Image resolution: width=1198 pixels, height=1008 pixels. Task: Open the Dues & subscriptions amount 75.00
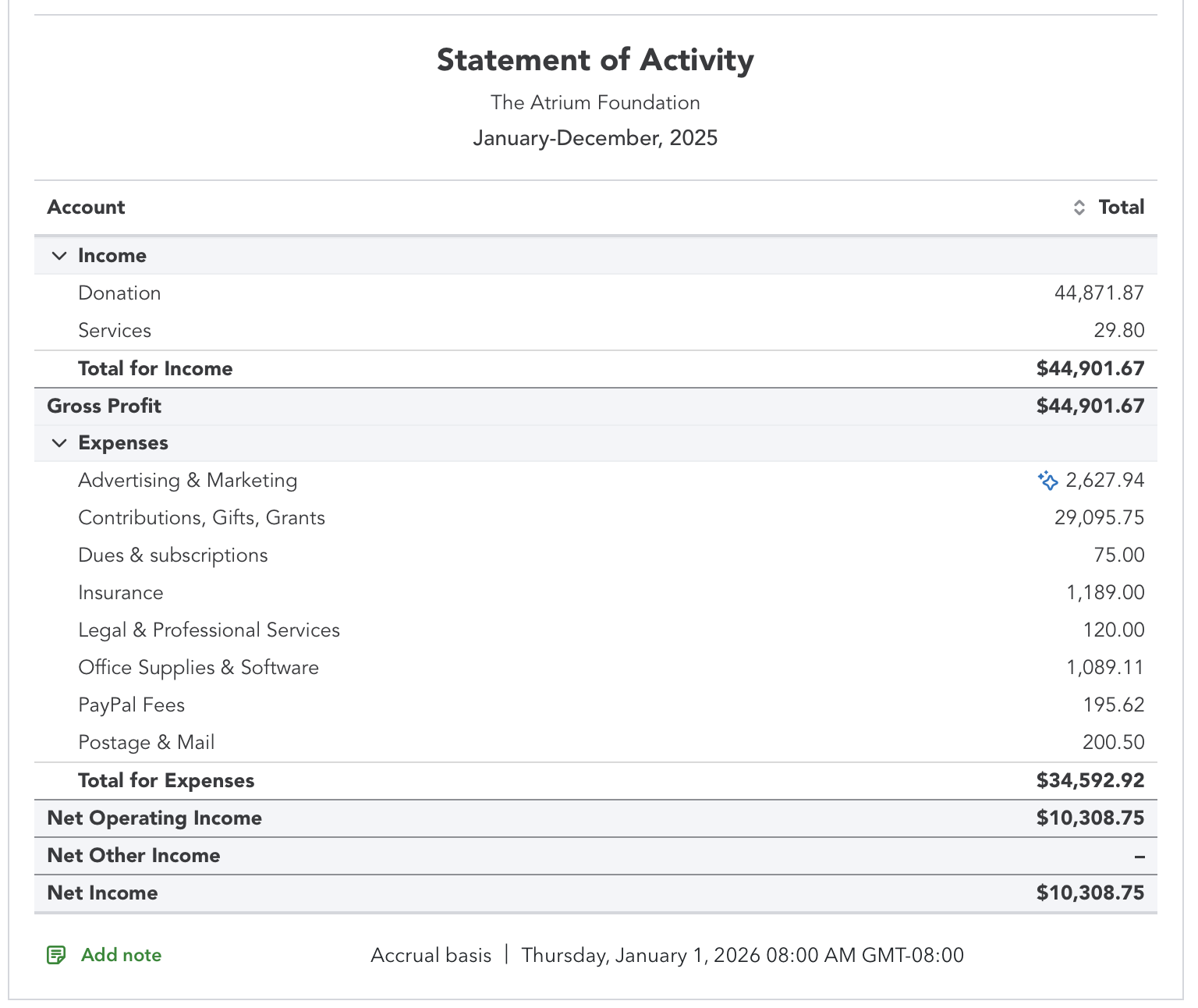pos(1118,555)
